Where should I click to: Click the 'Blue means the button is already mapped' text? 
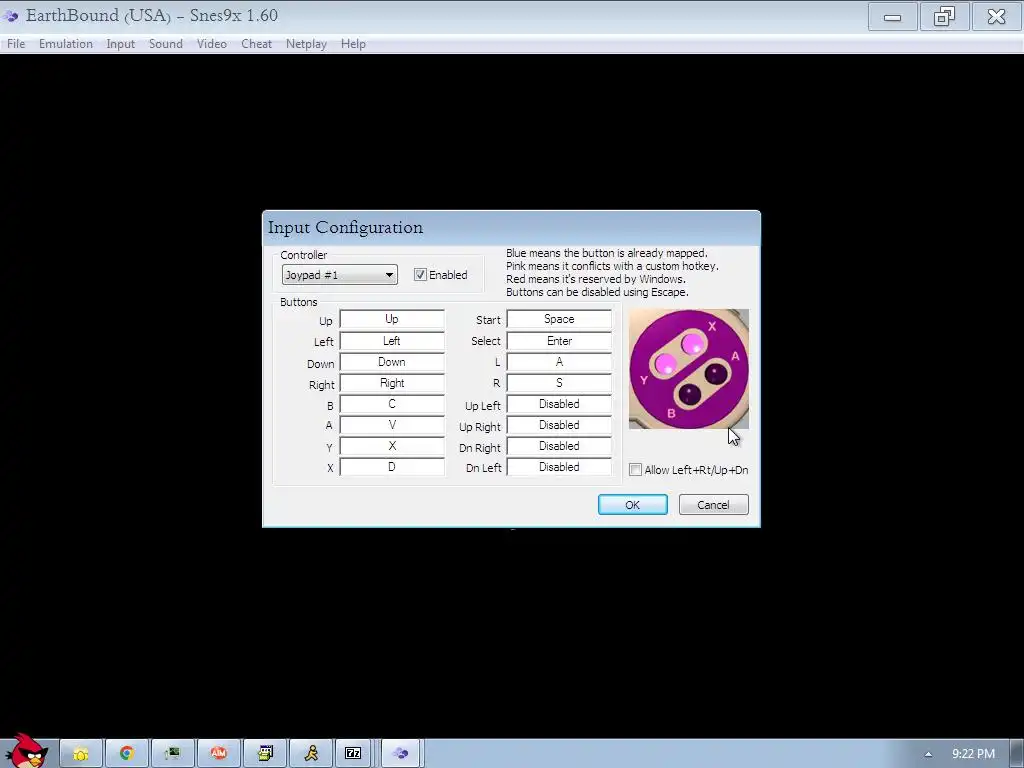(x=607, y=253)
